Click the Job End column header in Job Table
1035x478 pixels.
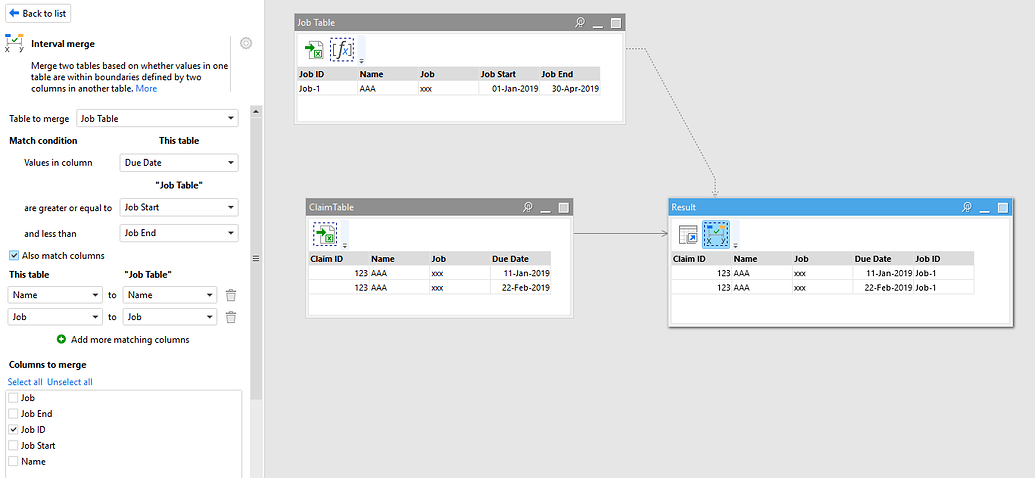coord(570,74)
